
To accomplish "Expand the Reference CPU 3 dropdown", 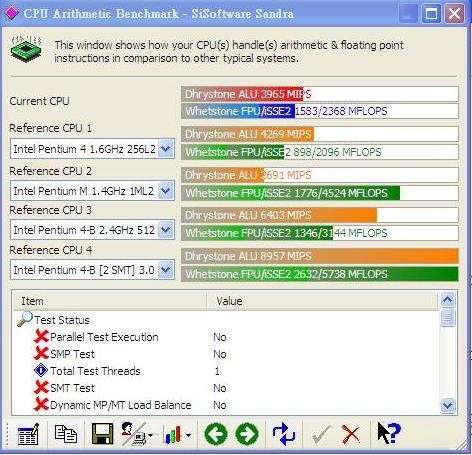I will (x=166, y=230).
